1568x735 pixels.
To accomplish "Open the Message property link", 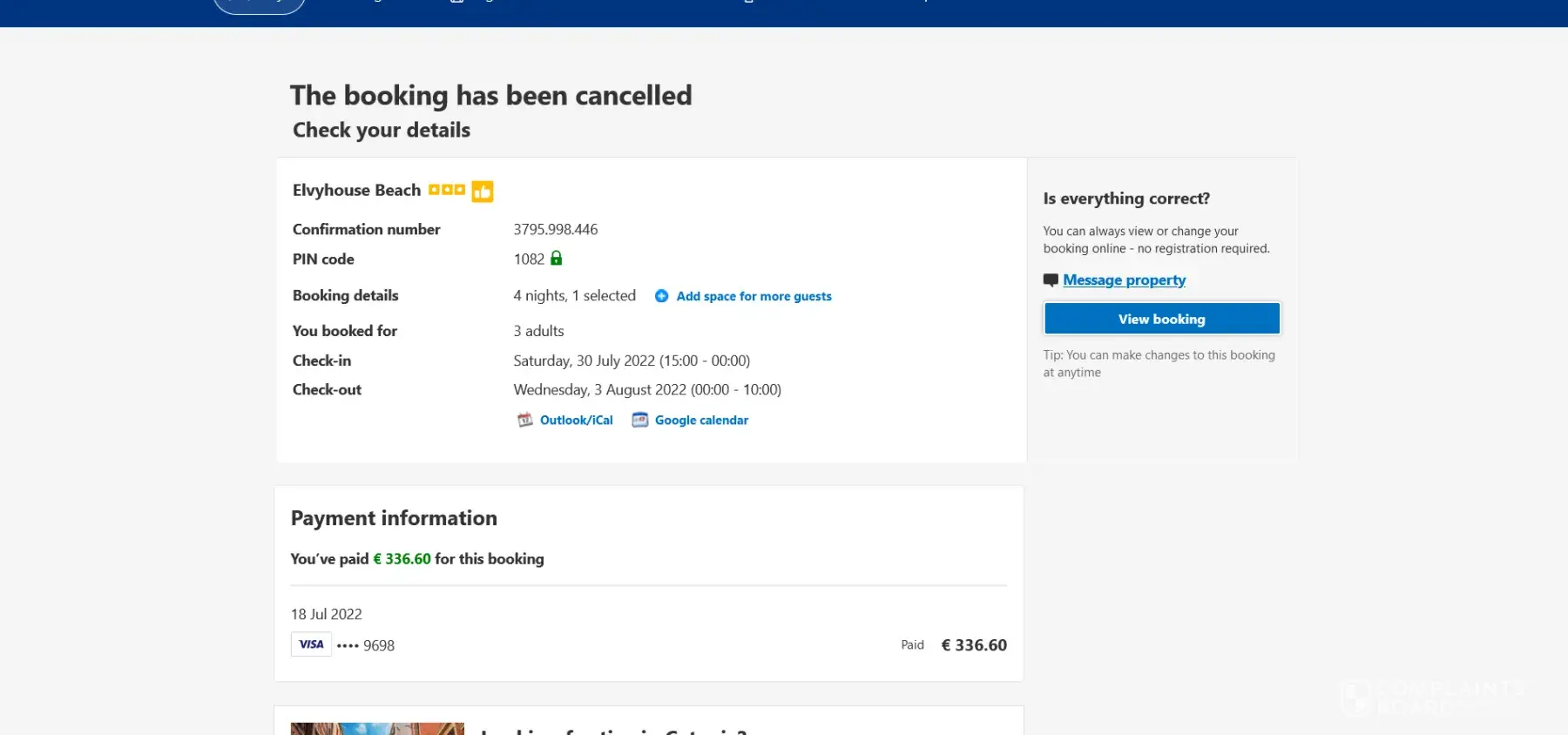I will coord(1124,280).
